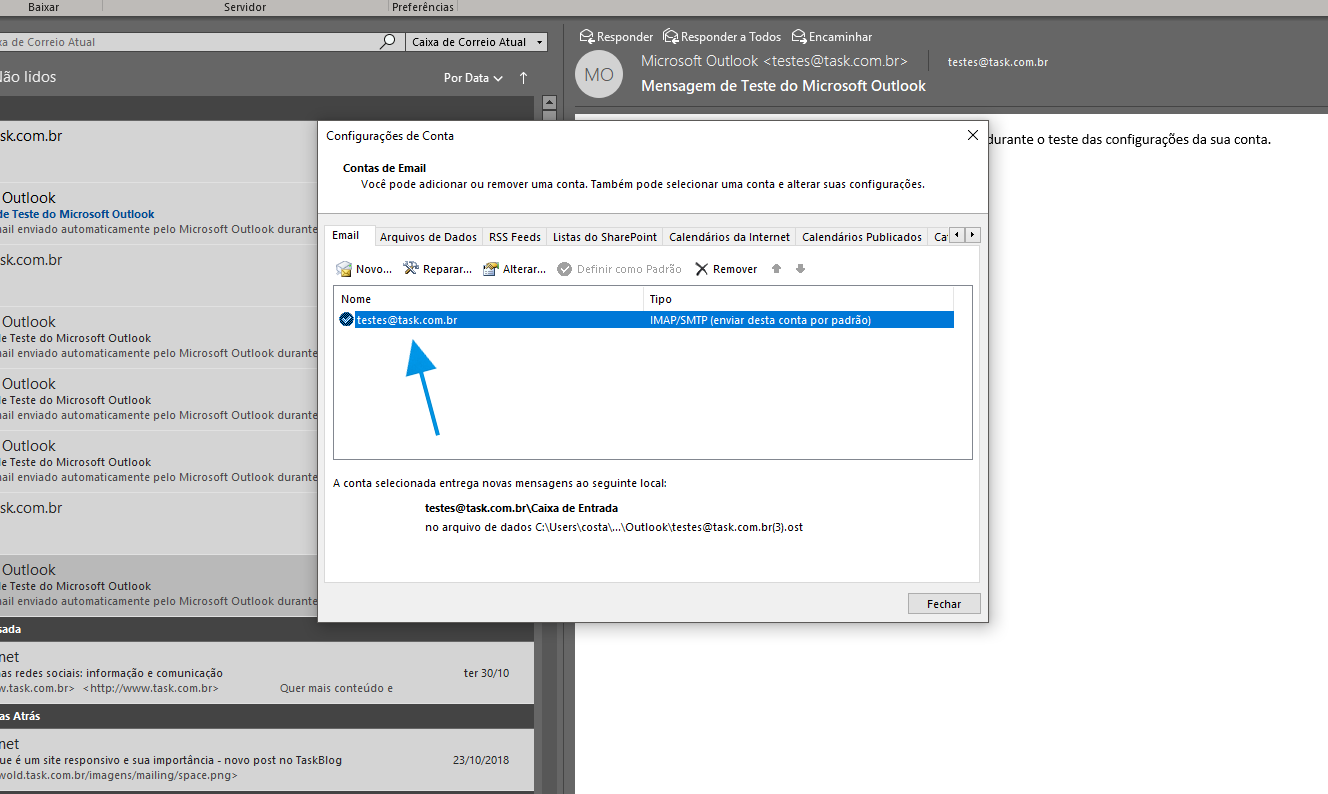Screen dimensions: 1328x794
Task: Click the Preferências ribbon group label
Action: point(423,7)
